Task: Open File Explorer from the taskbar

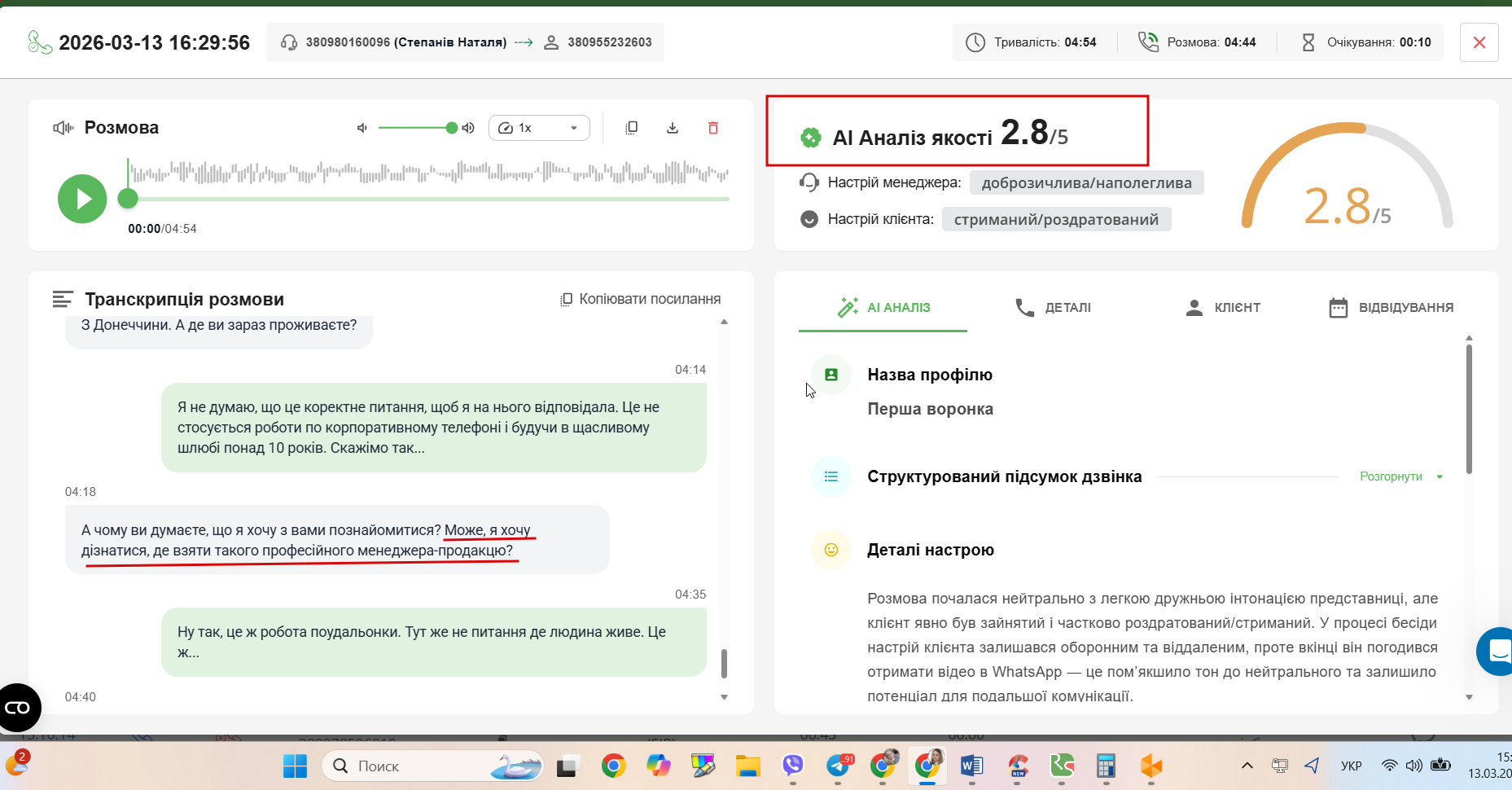Action: pos(747,766)
